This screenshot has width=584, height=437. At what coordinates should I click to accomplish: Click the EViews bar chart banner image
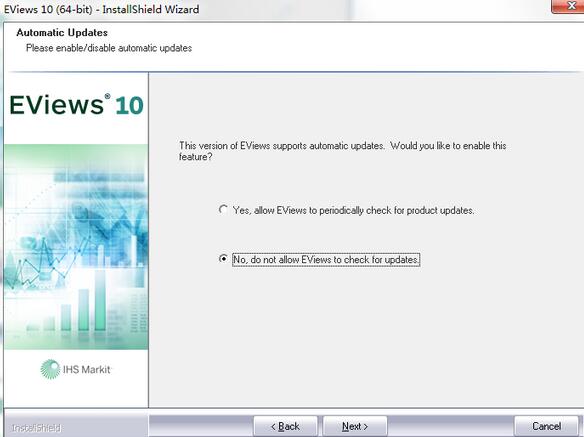[76, 247]
